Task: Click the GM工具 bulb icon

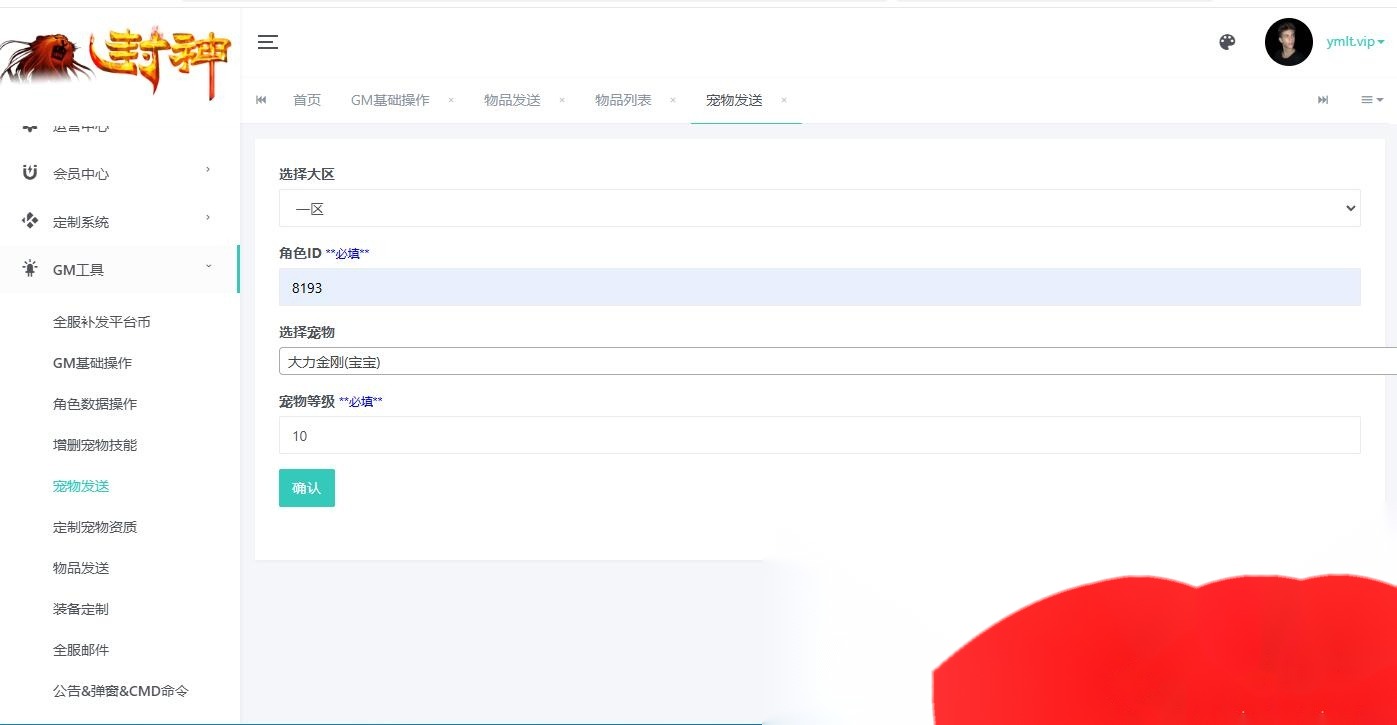Action: [30, 269]
